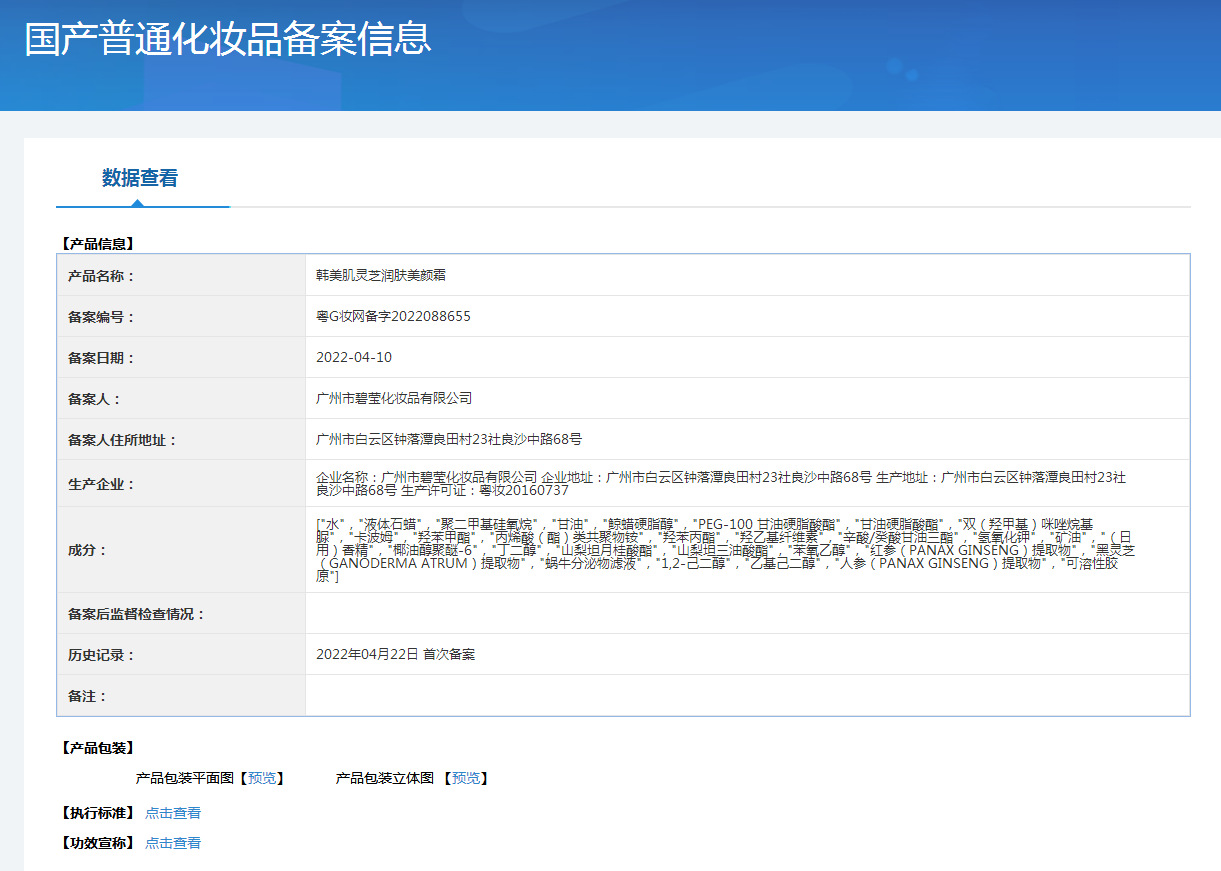Screen dimensions: 1221x871
Task: Open the 数据查看 tab
Action: pos(140,178)
